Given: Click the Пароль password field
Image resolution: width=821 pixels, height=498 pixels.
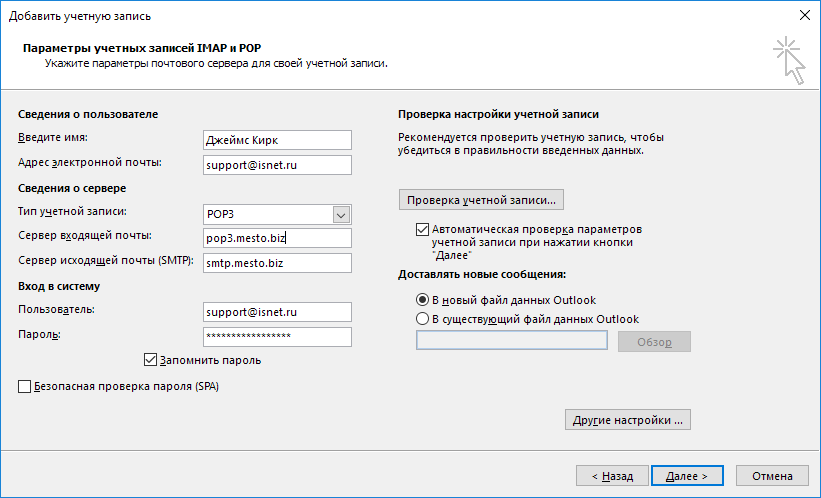Looking at the screenshot, I should tap(276, 336).
